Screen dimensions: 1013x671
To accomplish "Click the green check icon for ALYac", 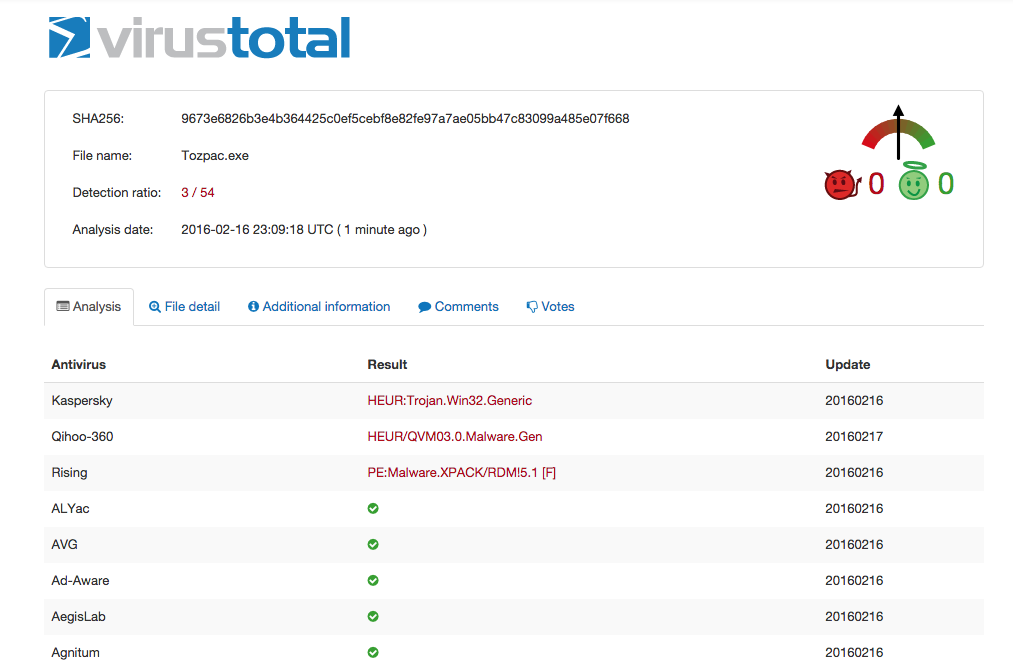I will tap(373, 508).
